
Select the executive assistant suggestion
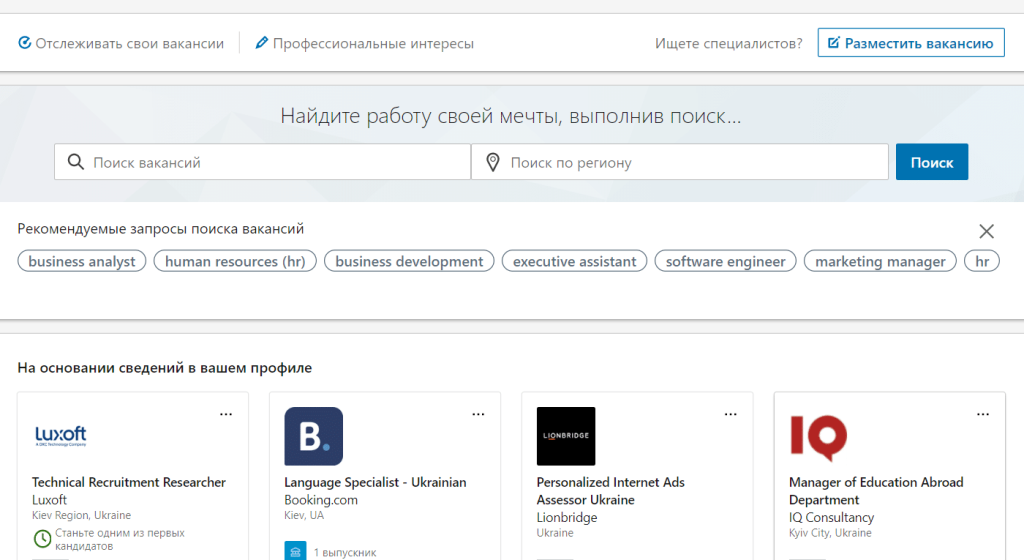575,261
